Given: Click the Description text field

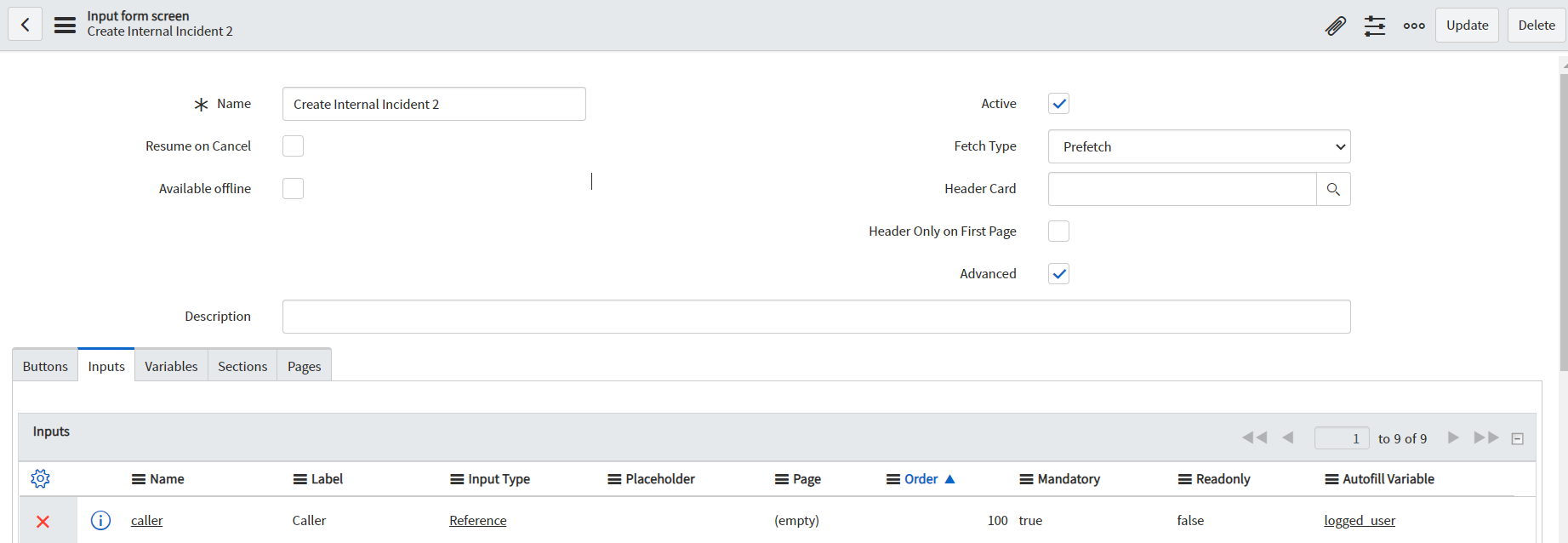Looking at the screenshot, I should 816,317.
